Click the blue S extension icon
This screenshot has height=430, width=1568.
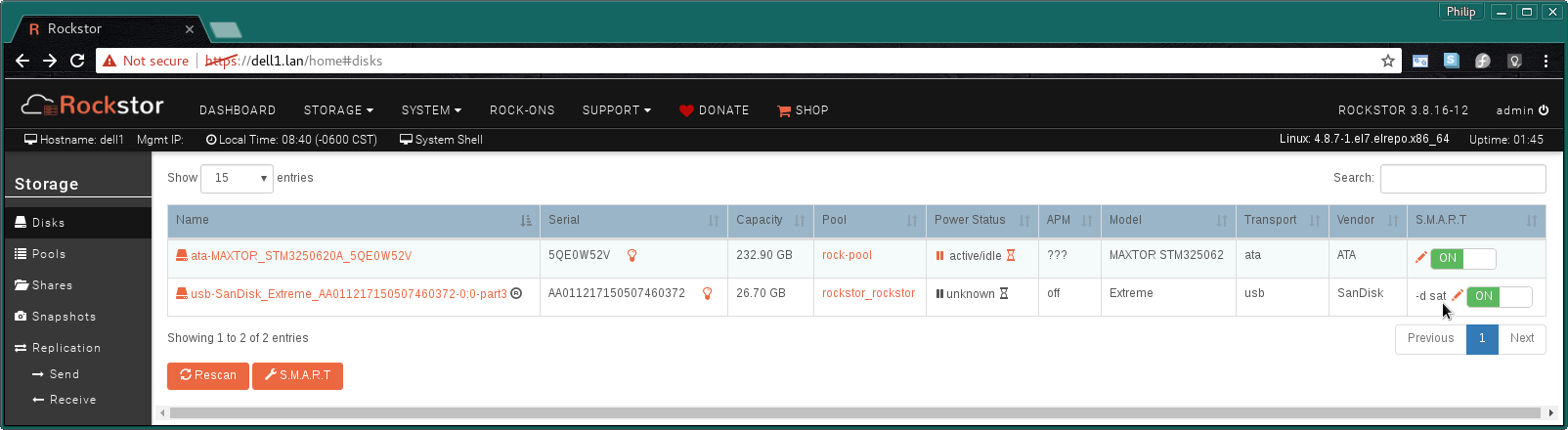click(x=1452, y=61)
